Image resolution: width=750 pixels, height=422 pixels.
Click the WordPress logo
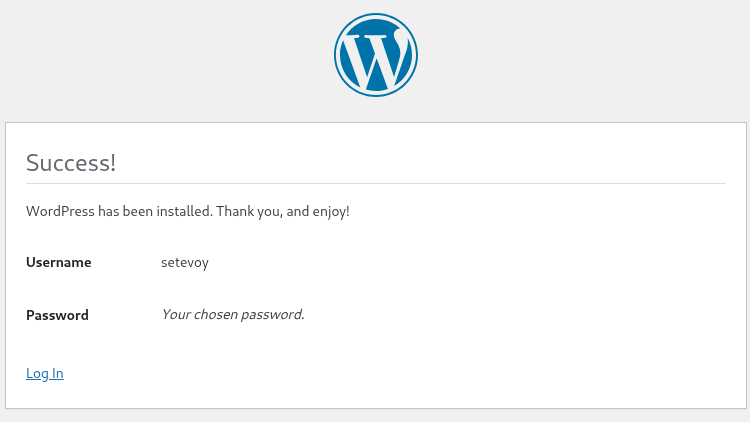[x=375, y=56]
